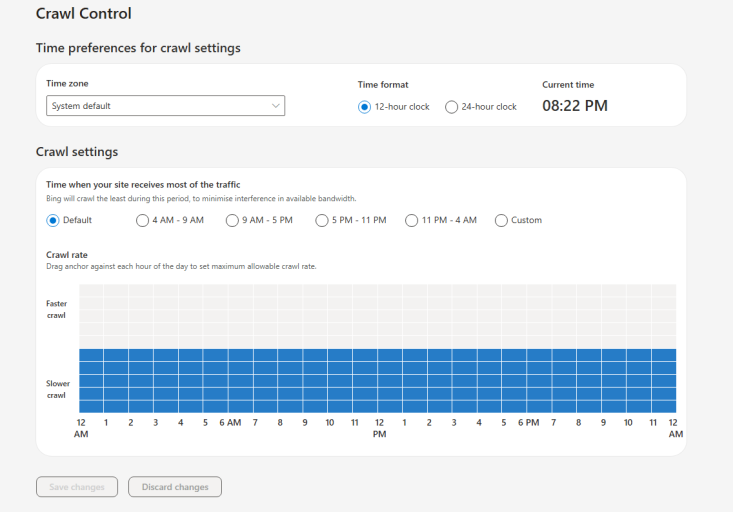Viewport: 733px width, 512px height.
Task: Click the Current time label
Action: [568, 85]
